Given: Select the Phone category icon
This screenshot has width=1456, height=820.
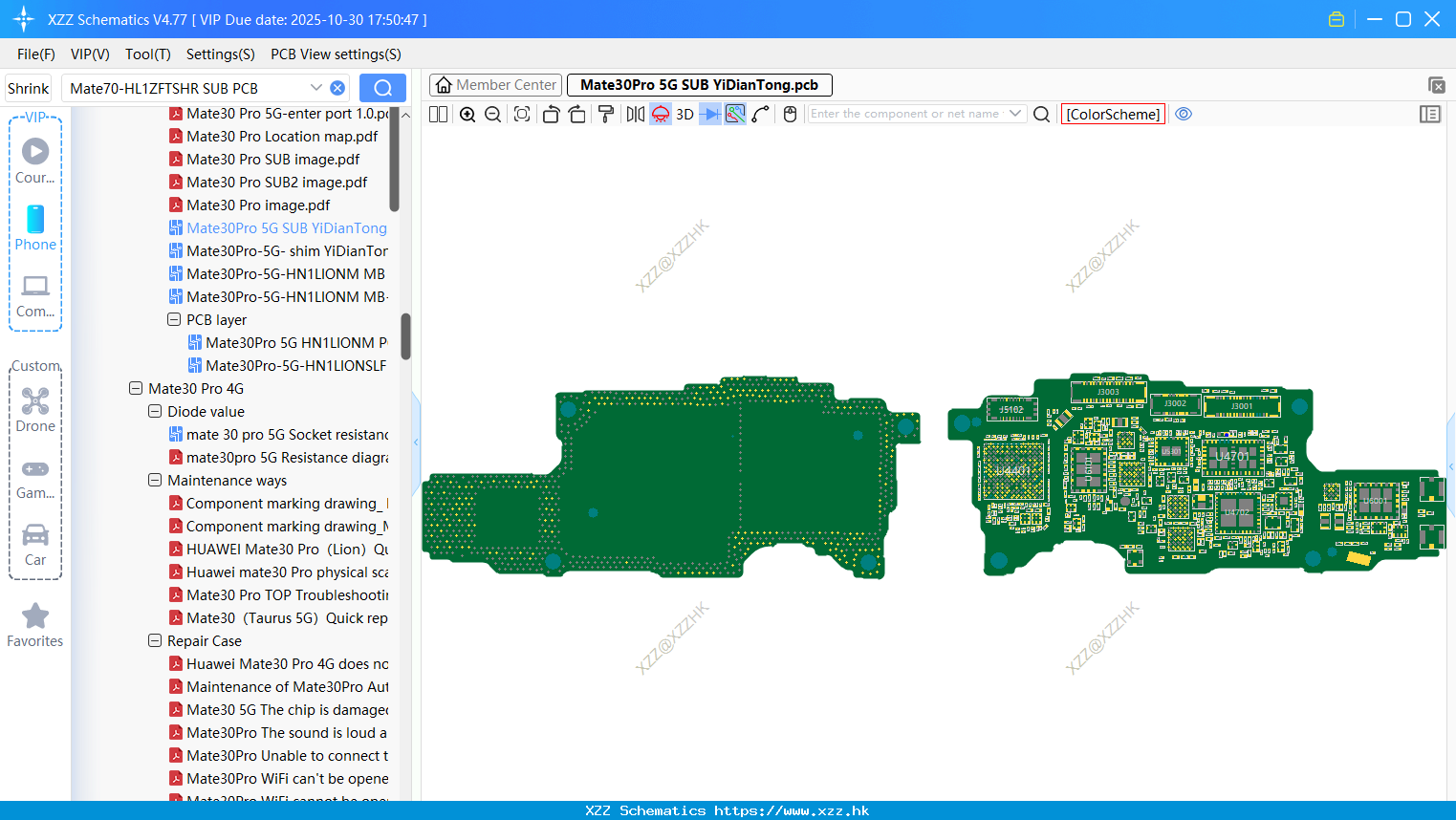Looking at the screenshot, I should click(35, 227).
